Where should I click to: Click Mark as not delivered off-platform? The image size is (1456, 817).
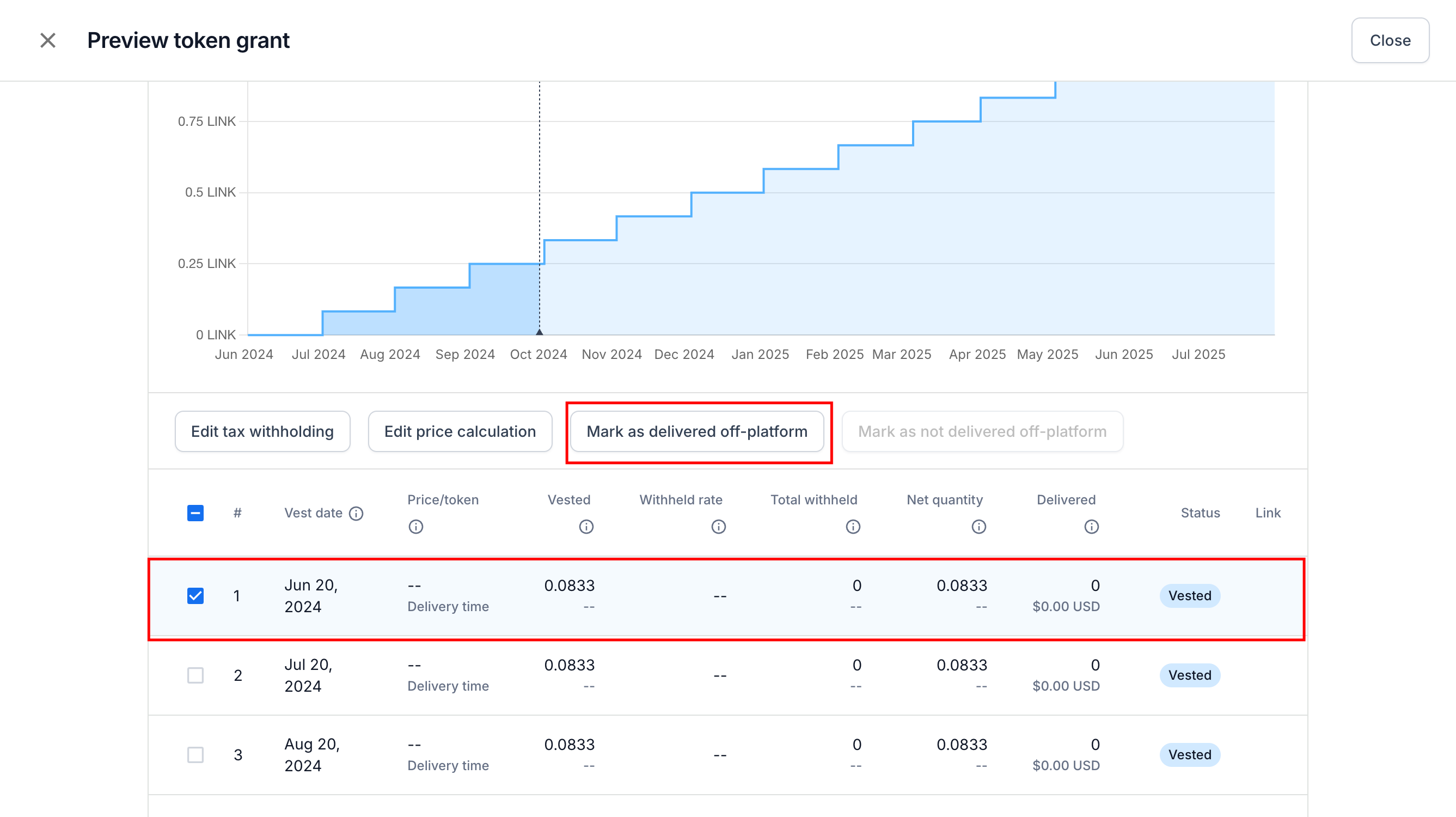coord(982,431)
